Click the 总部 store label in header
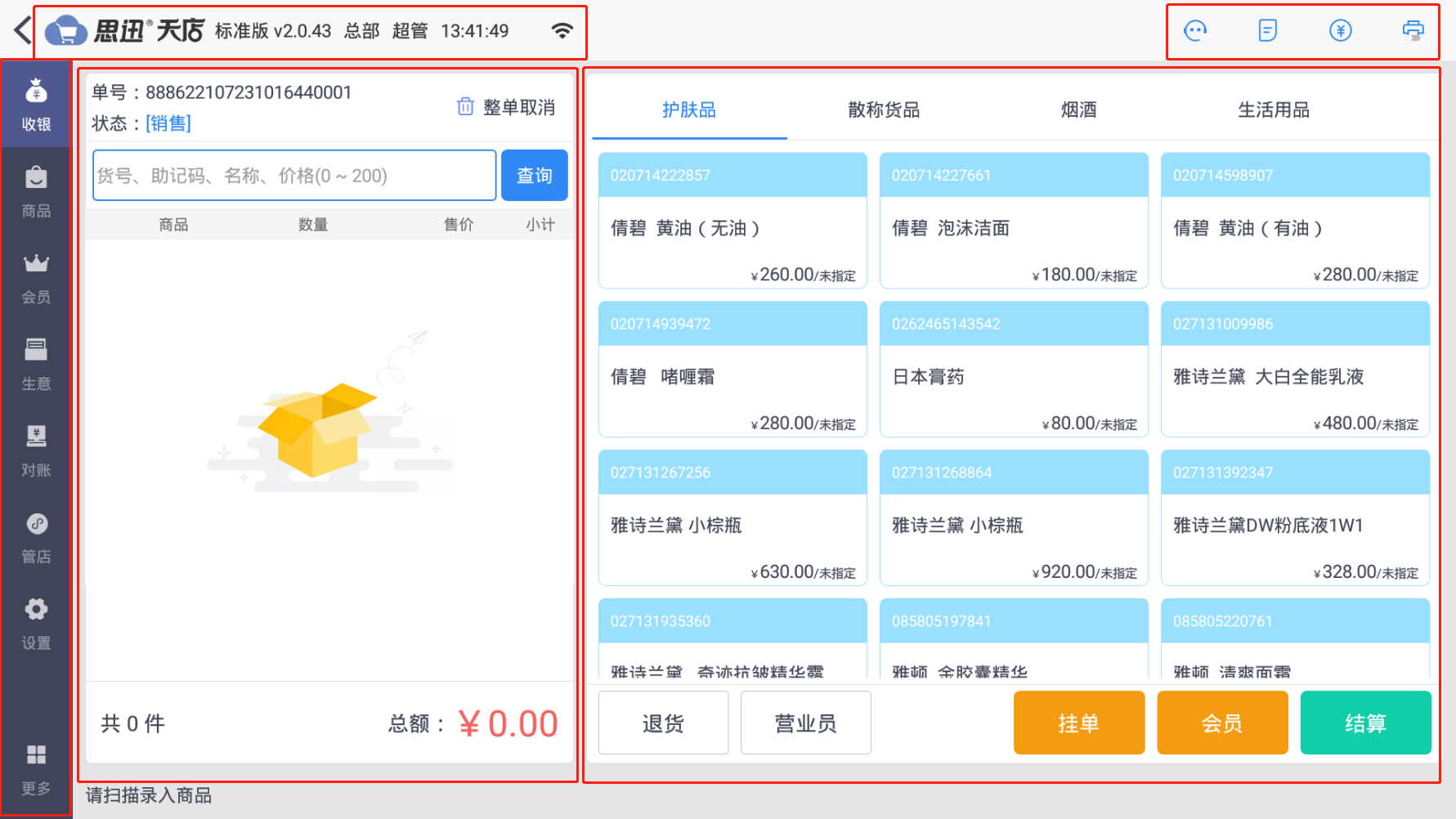The image size is (1456, 819). (x=361, y=31)
